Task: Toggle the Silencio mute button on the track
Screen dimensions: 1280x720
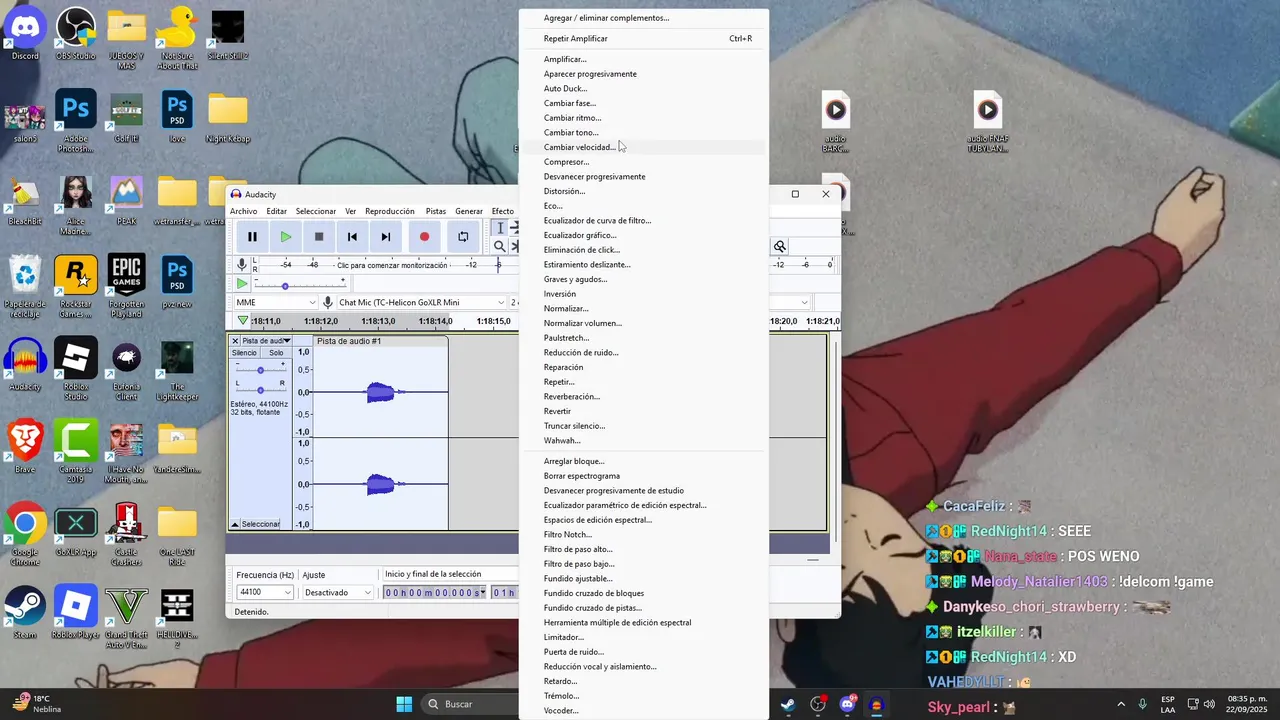Action: tap(245, 353)
